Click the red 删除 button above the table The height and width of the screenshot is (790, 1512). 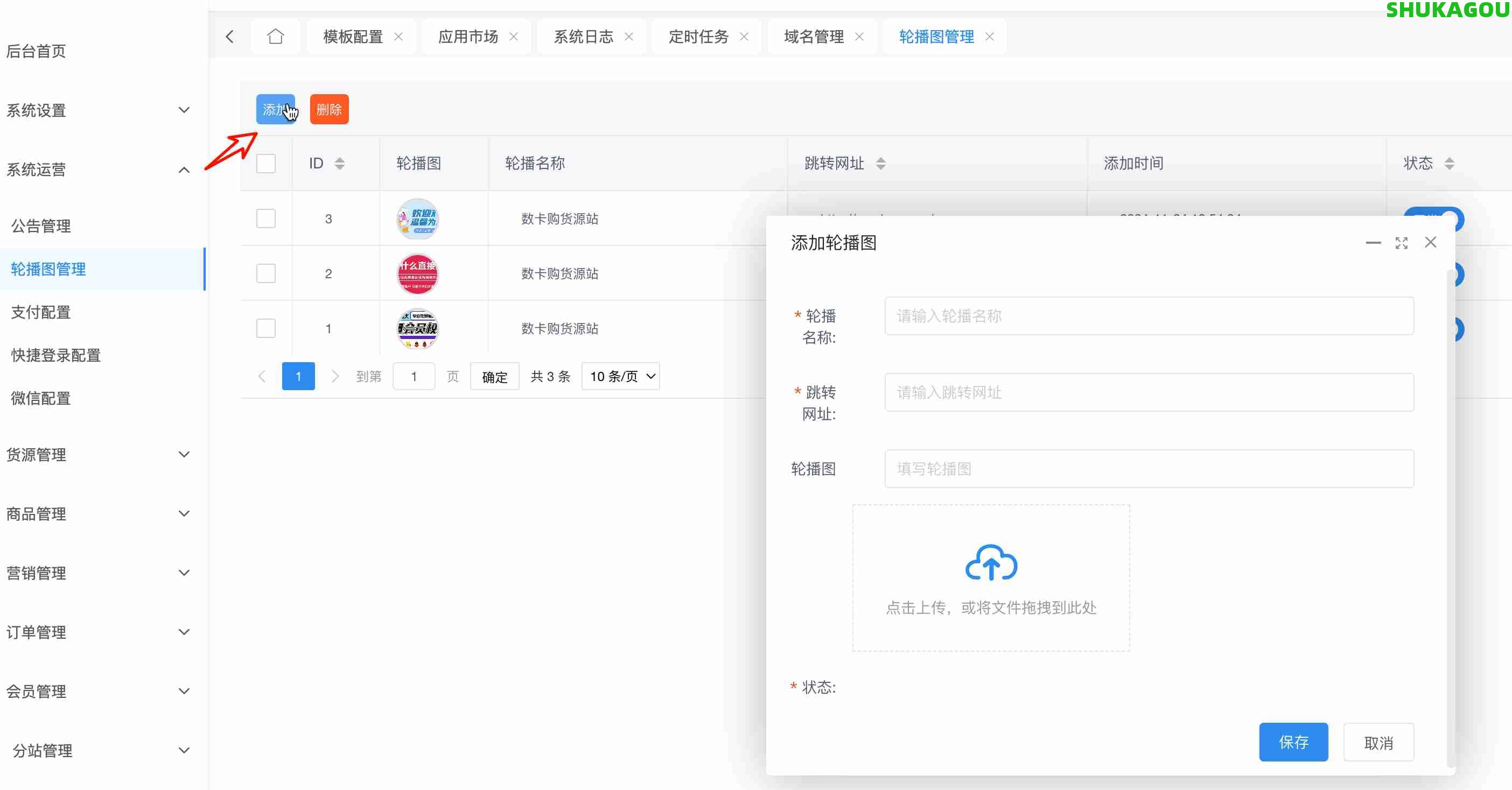328,109
